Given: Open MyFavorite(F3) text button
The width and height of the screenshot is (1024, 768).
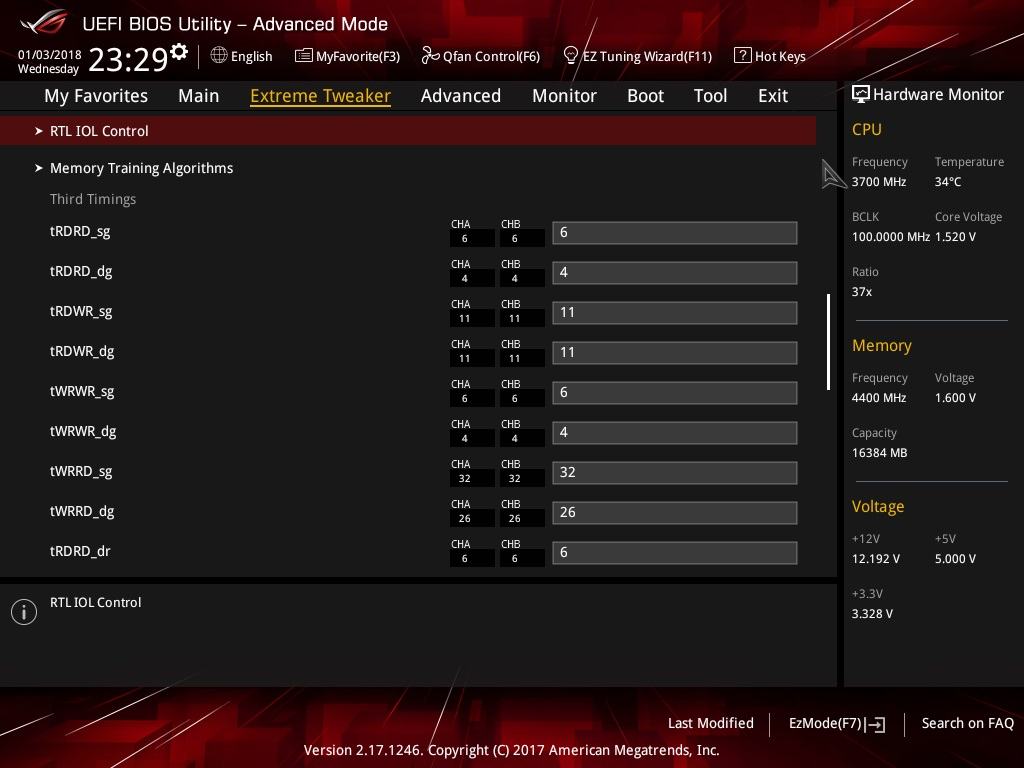Looking at the screenshot, I should (358, 56).
